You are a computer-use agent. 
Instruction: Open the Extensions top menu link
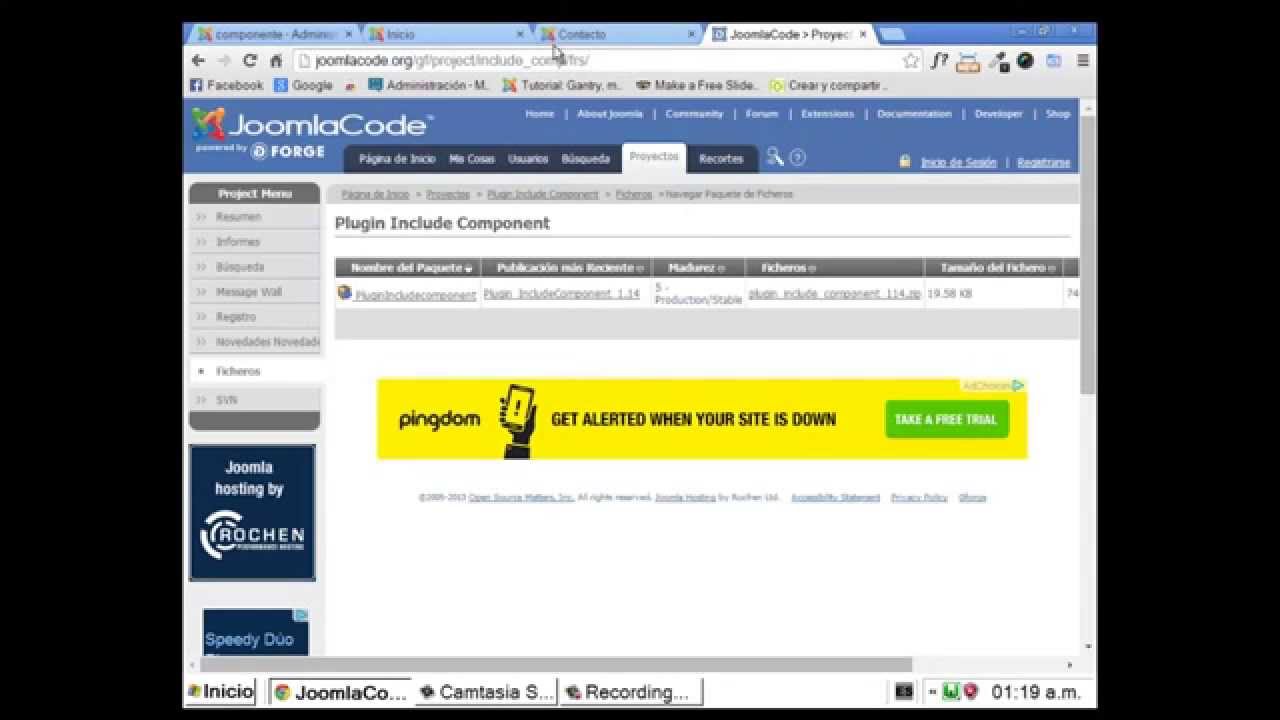pyautogui.click(x=827, y=114)
